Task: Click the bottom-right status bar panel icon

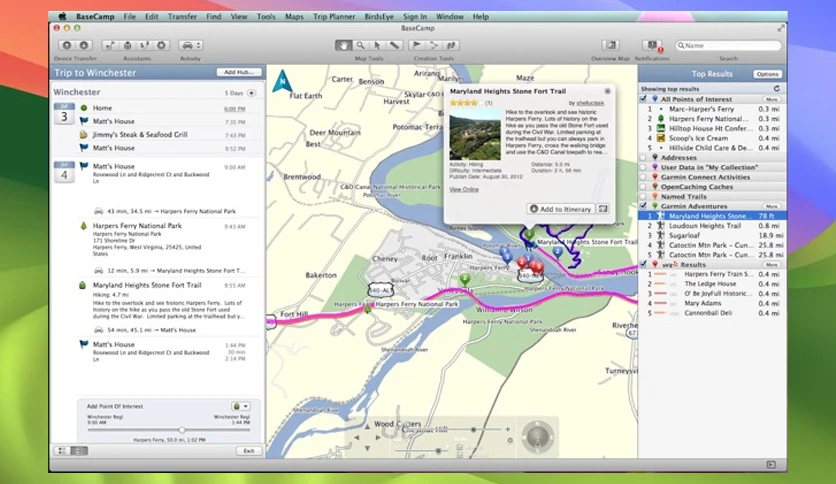Action: (771, 464)
